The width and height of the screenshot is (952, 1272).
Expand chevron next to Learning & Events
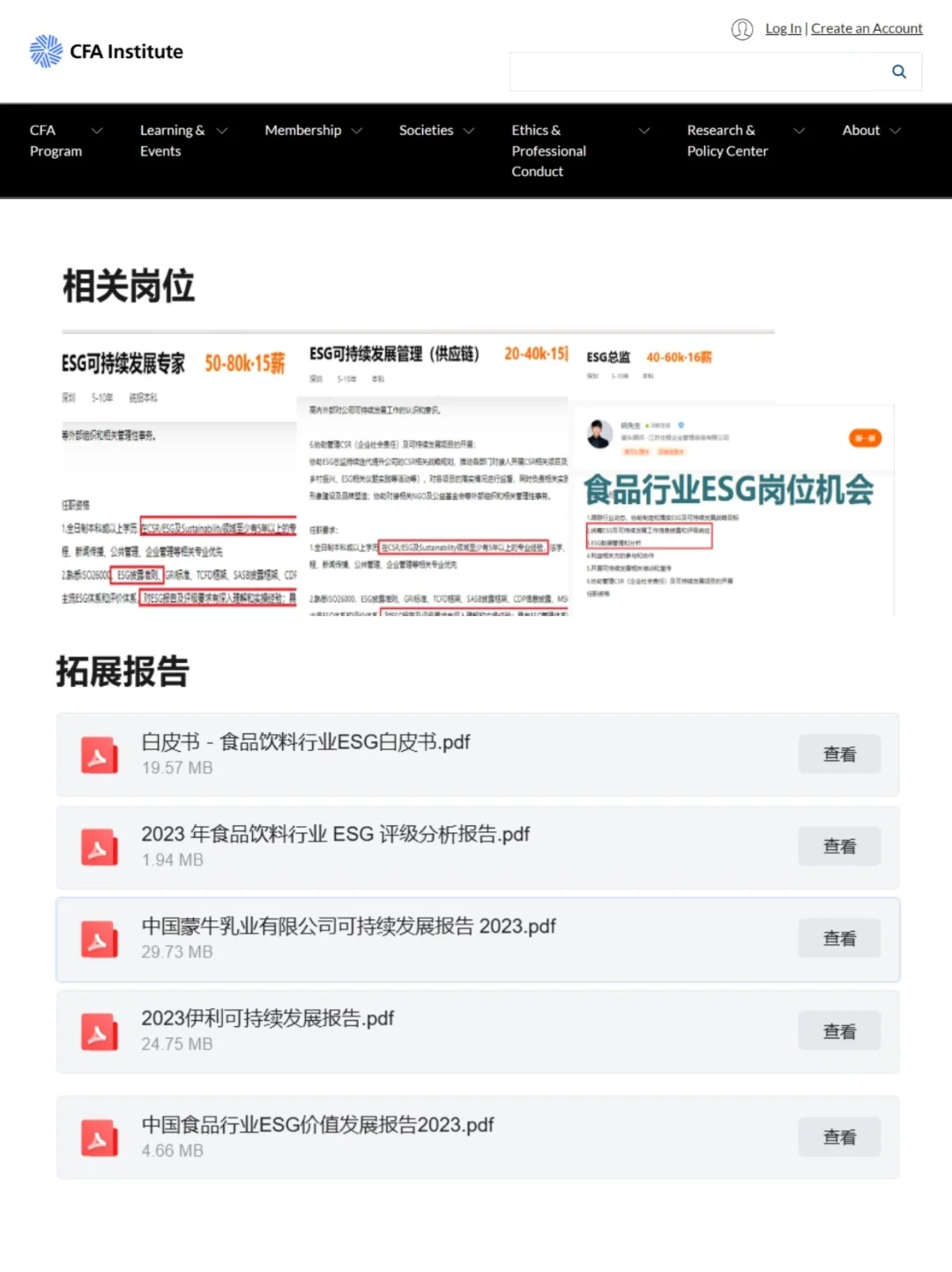point(222,130)
